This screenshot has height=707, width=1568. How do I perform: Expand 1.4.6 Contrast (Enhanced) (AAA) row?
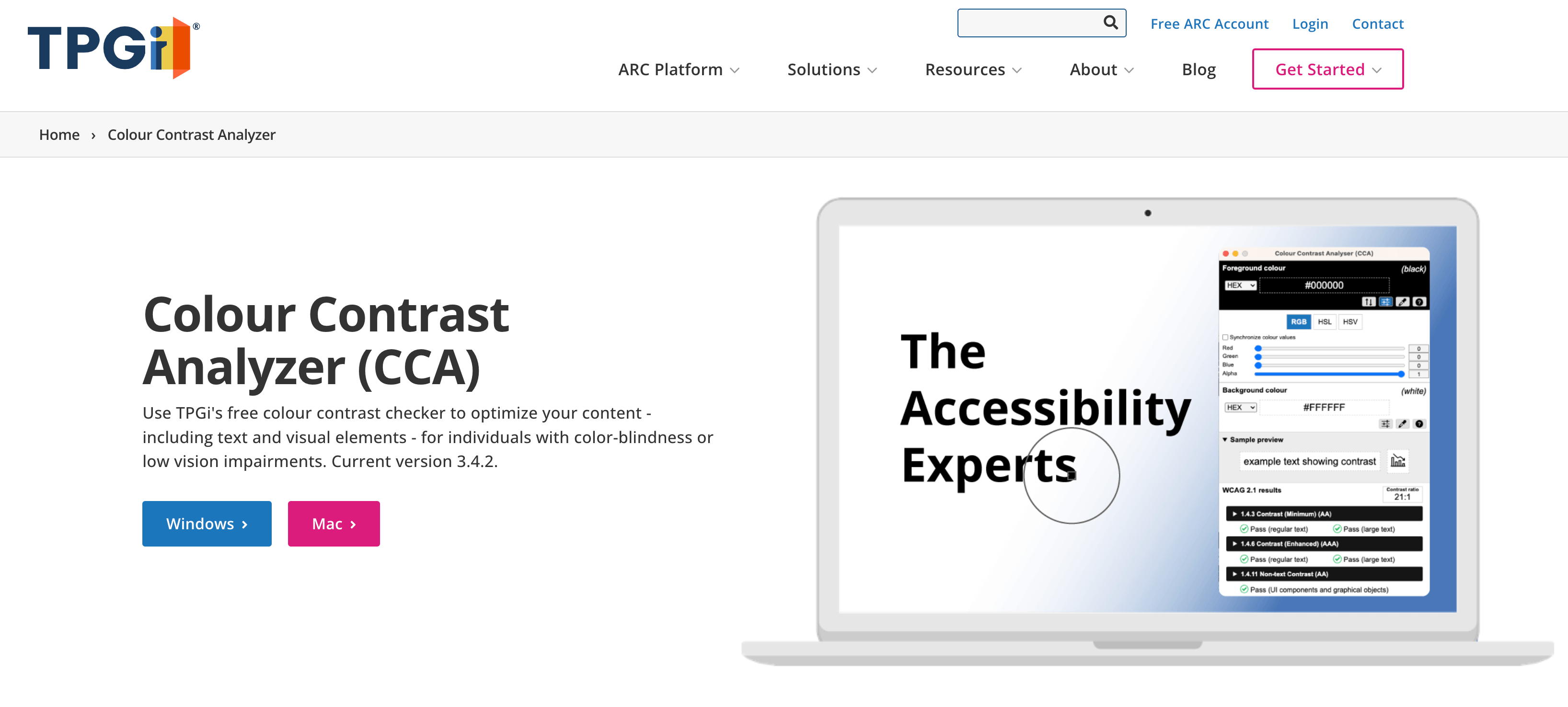click(1324, 544)
